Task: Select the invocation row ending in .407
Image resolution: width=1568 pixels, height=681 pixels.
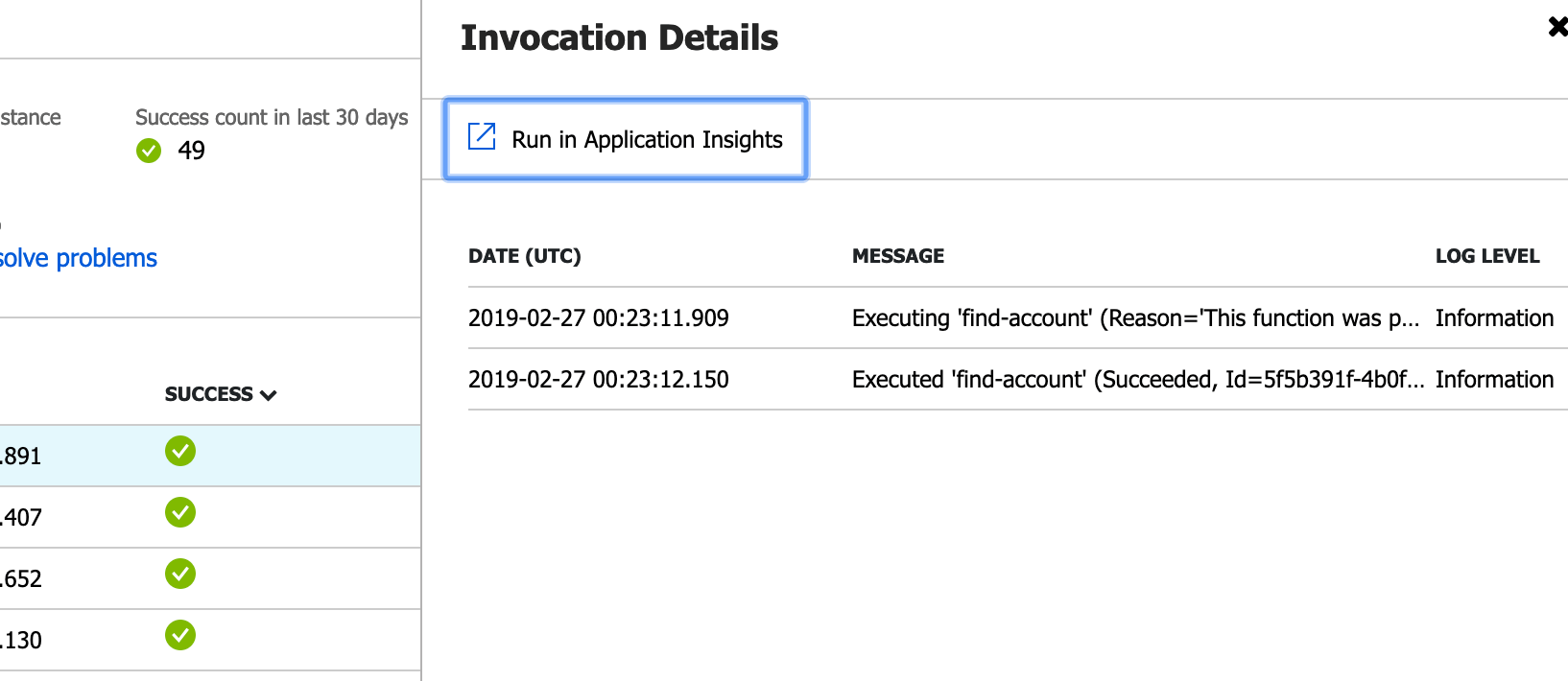Action: 210,517
